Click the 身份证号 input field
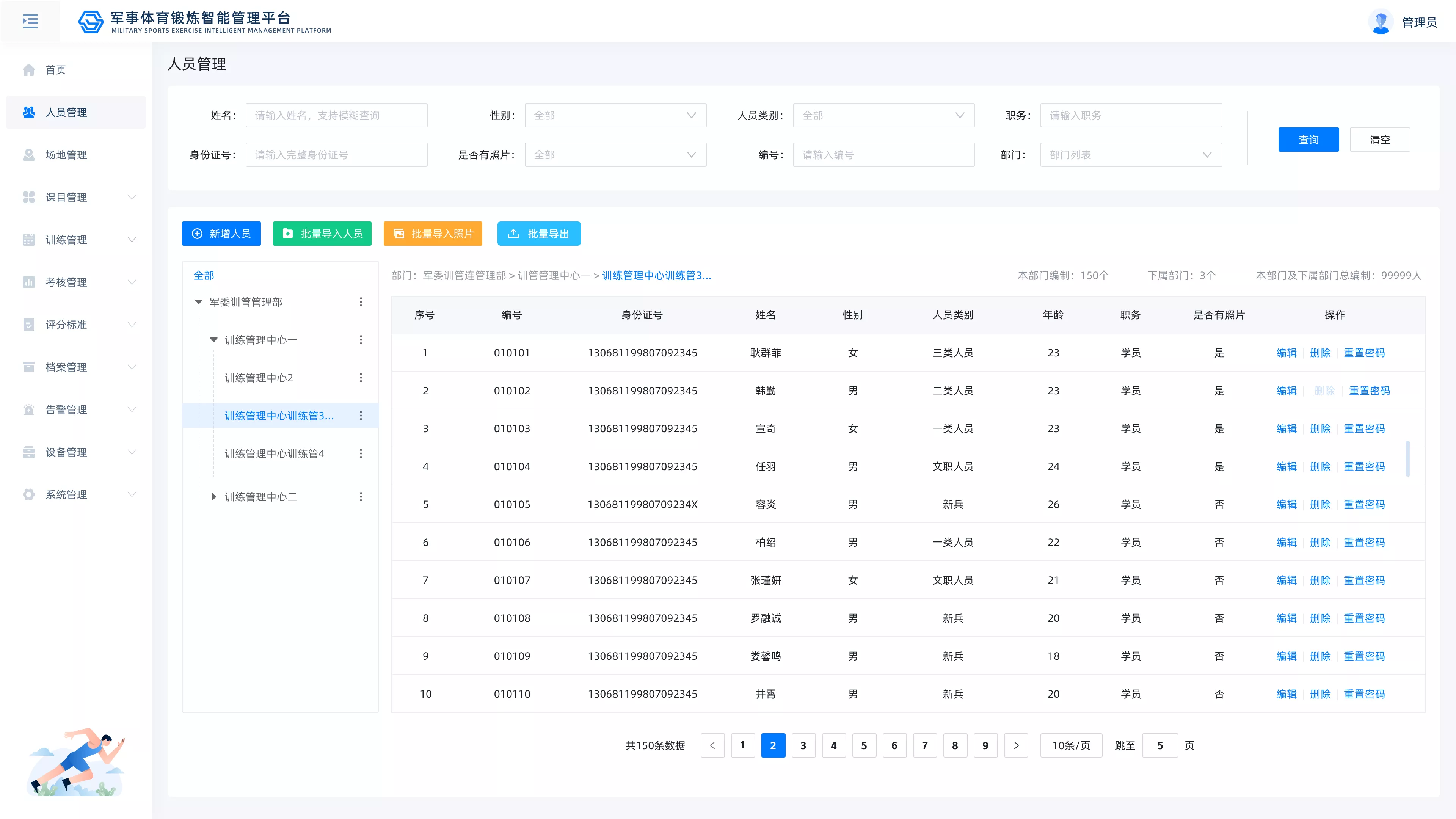Screen dimensions: 1456x819 tap(336, 155)
